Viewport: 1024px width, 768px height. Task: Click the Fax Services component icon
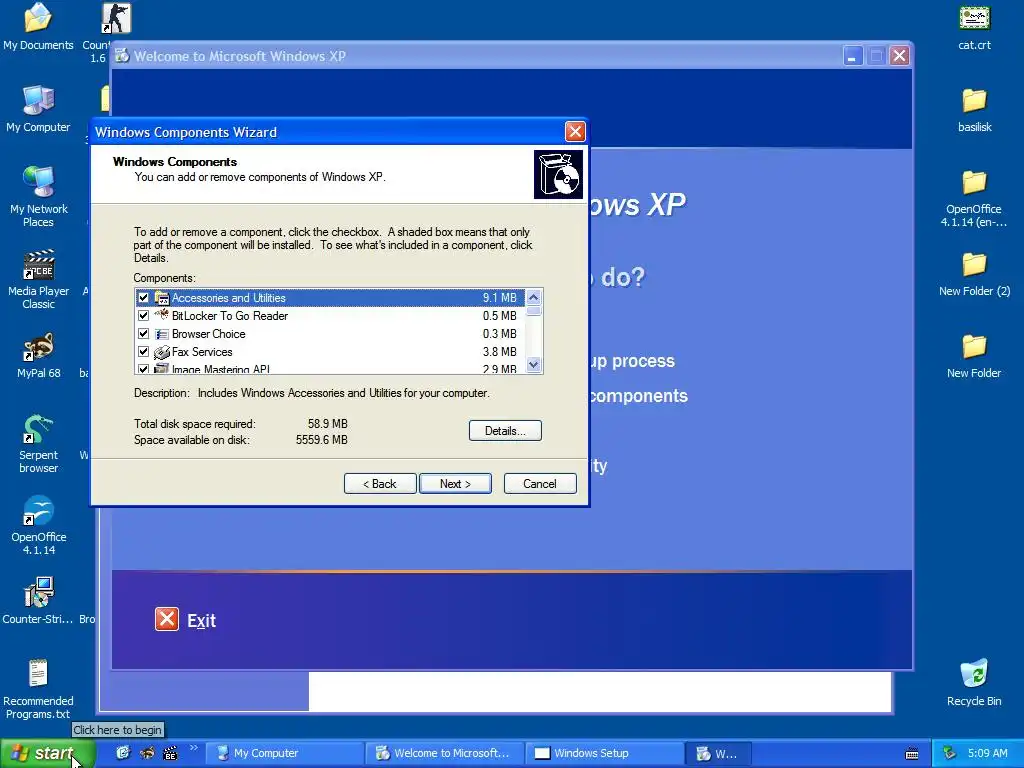click(x=161, y=352)
